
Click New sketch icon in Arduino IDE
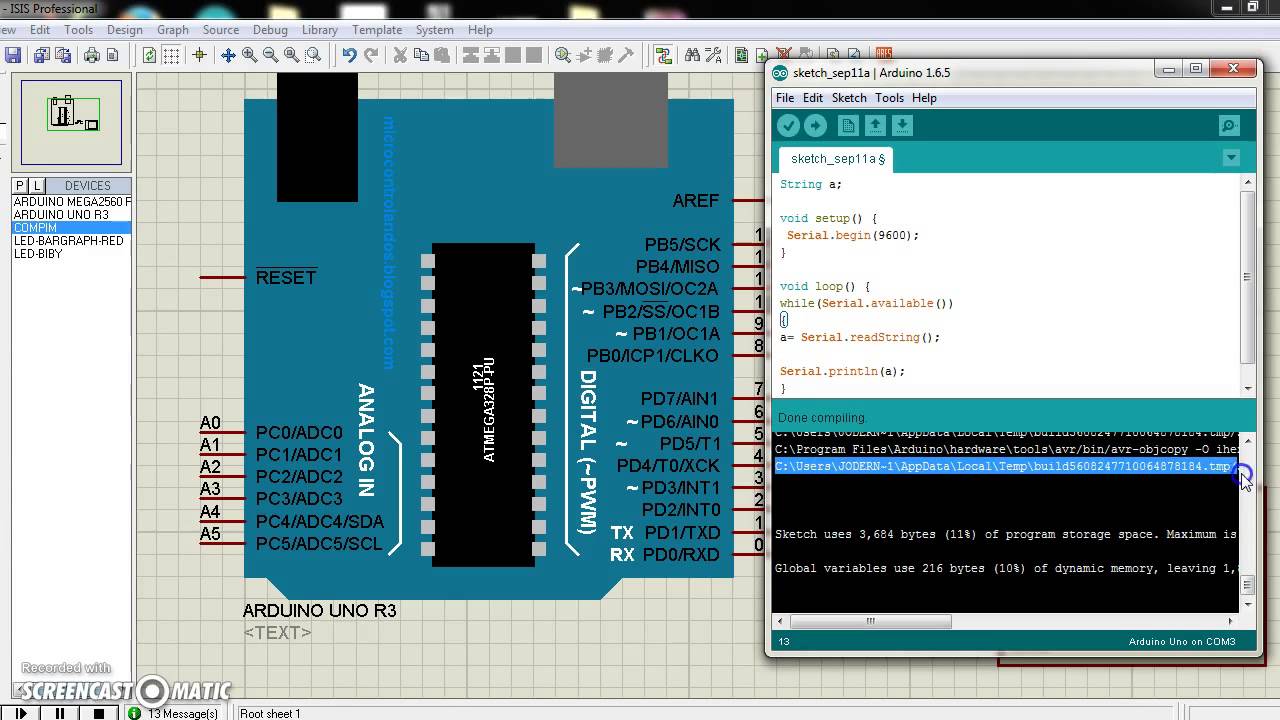coord(848,125)
